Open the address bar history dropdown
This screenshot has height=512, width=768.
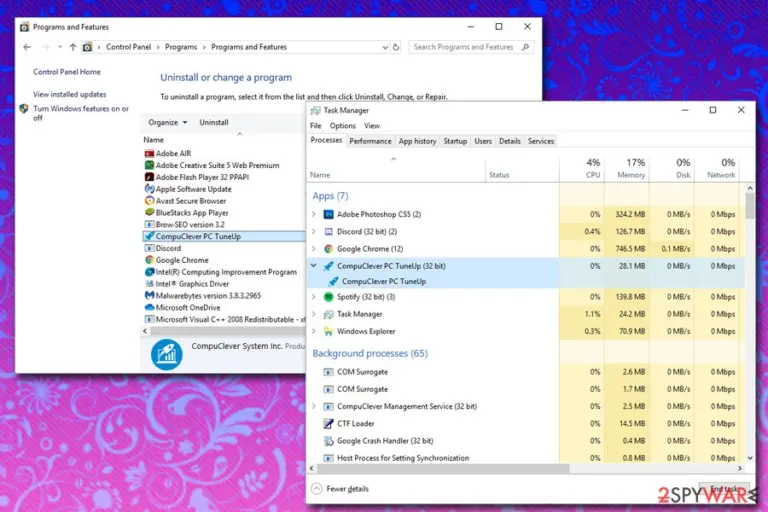click(x=385, y=47)
